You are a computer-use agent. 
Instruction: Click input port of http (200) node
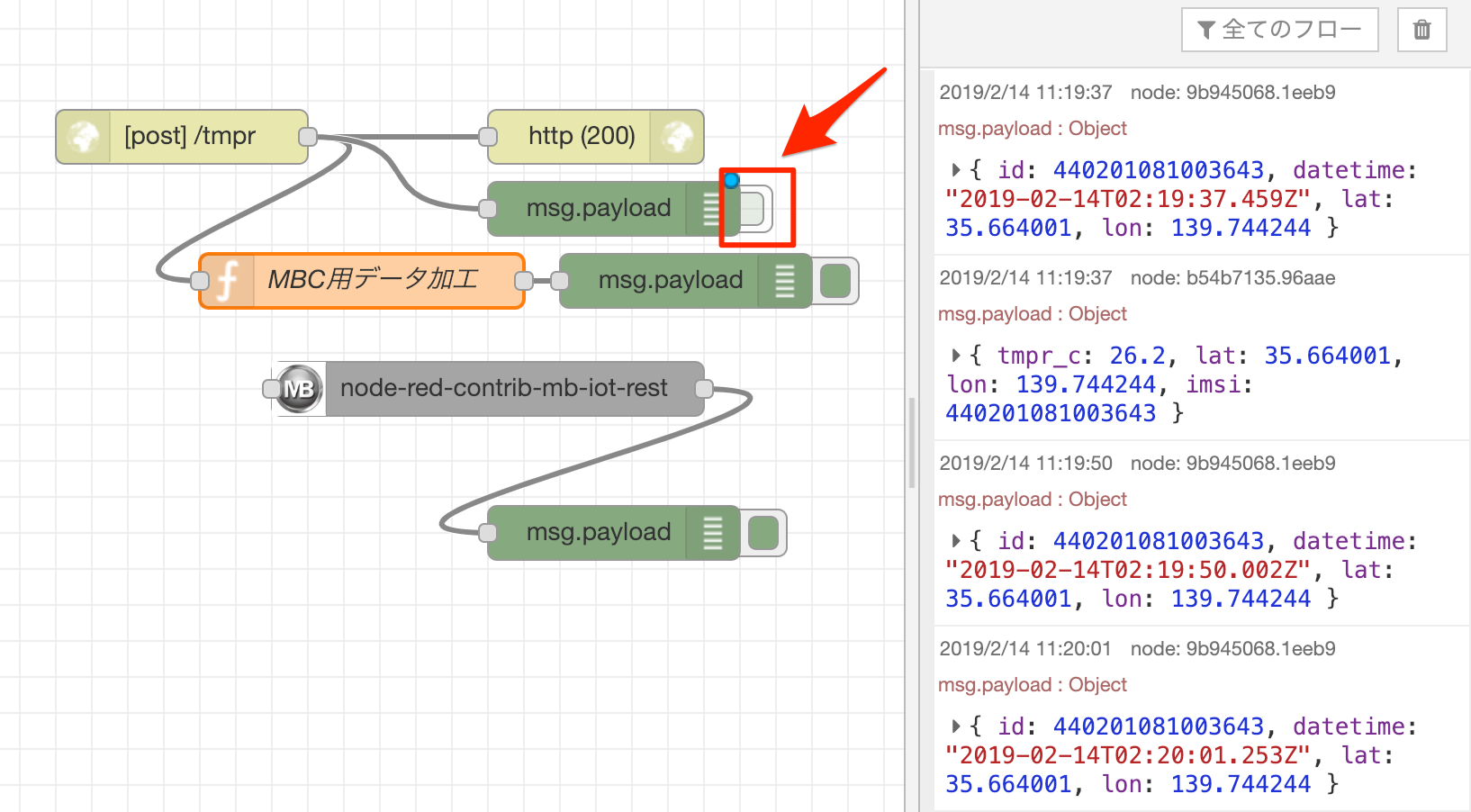coord(488,137)
